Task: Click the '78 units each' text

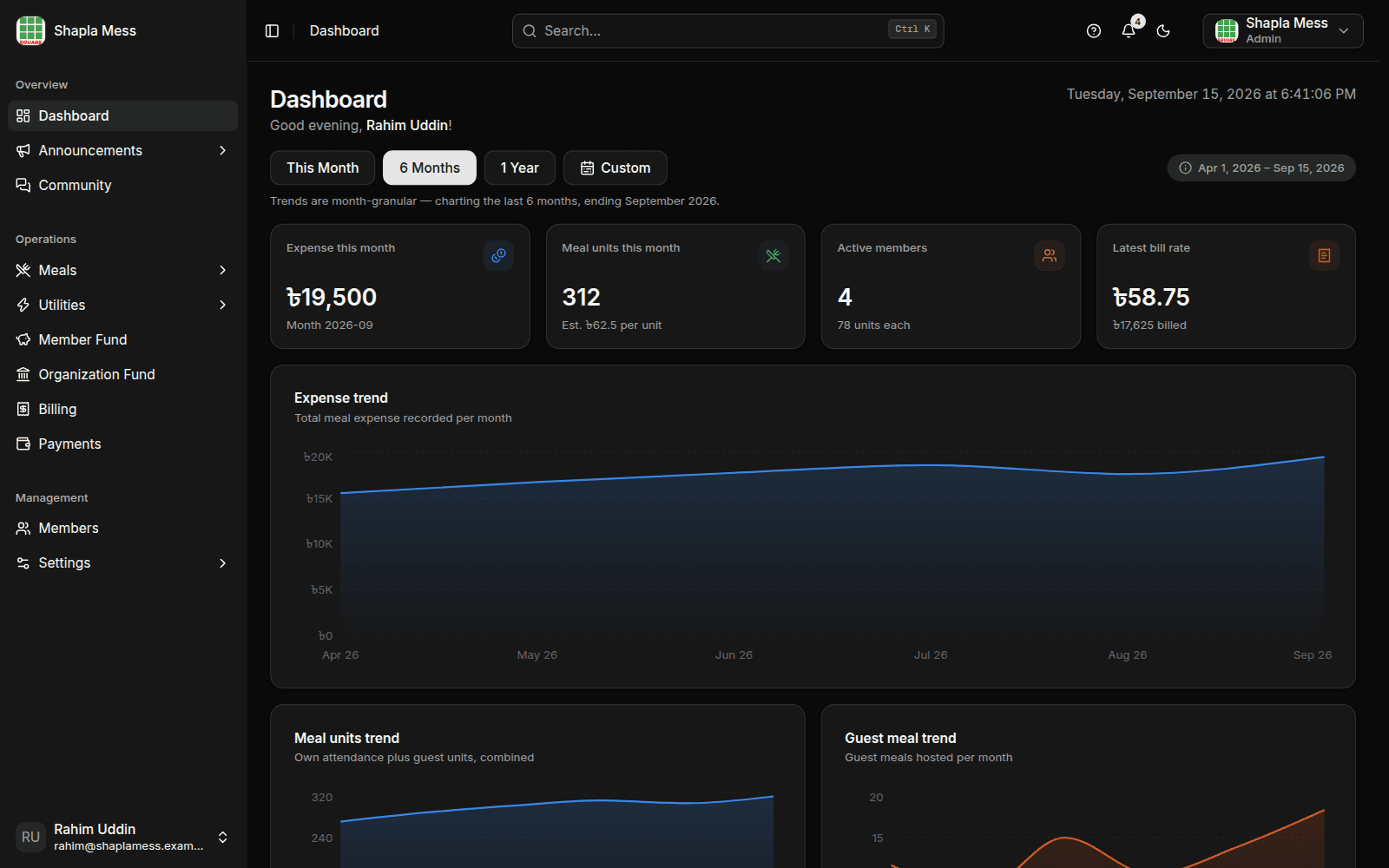Action: (x=873, y=325)
